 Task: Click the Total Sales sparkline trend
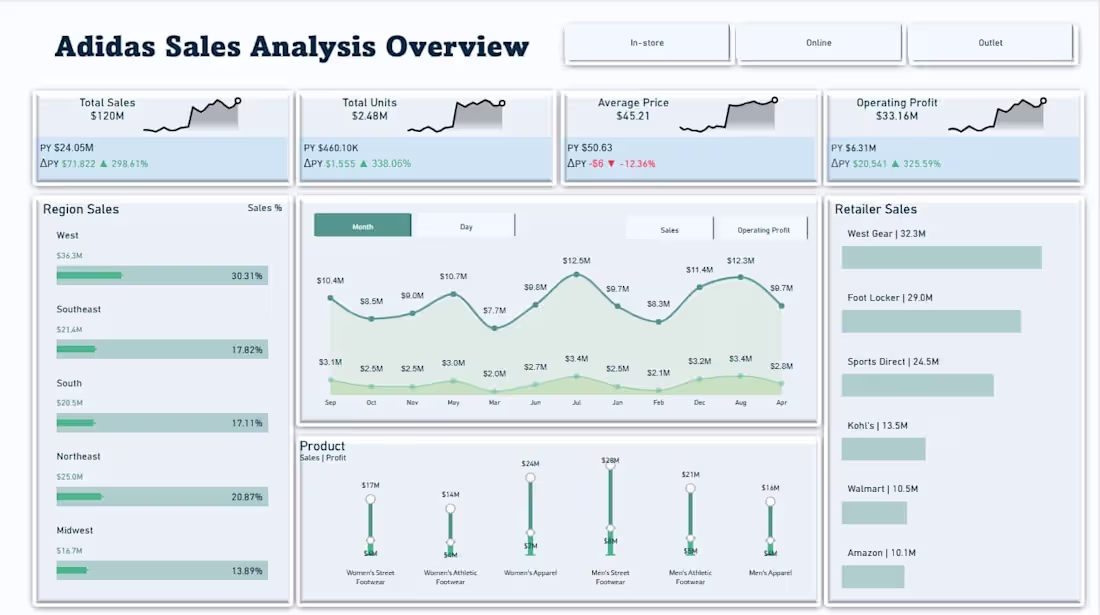click(x=195, y=115)
